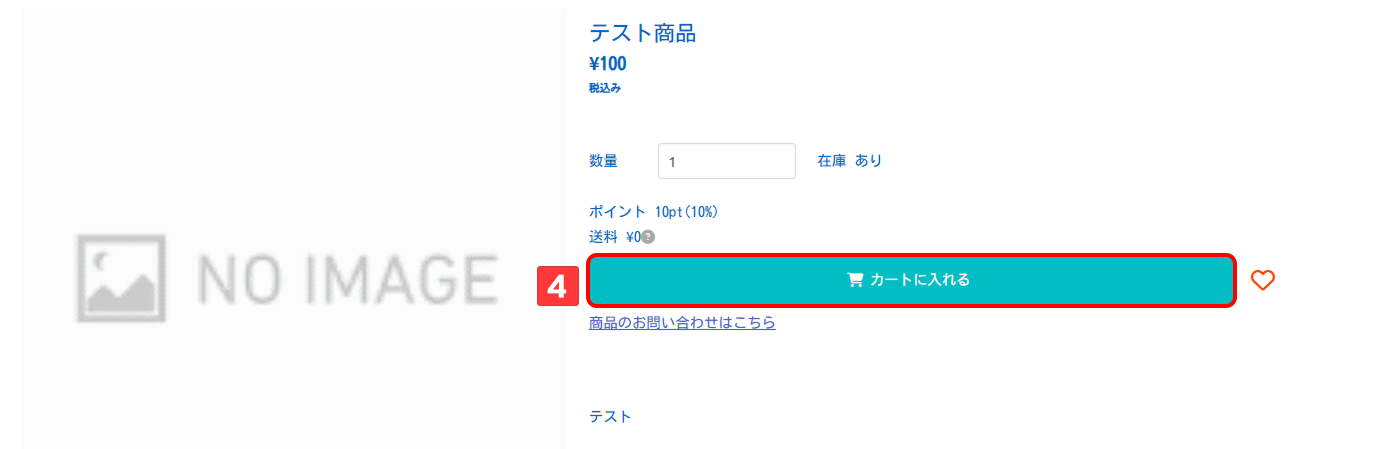Click the shipping fee help question icon
This screenshot has width=1378, height=449.
648,237
